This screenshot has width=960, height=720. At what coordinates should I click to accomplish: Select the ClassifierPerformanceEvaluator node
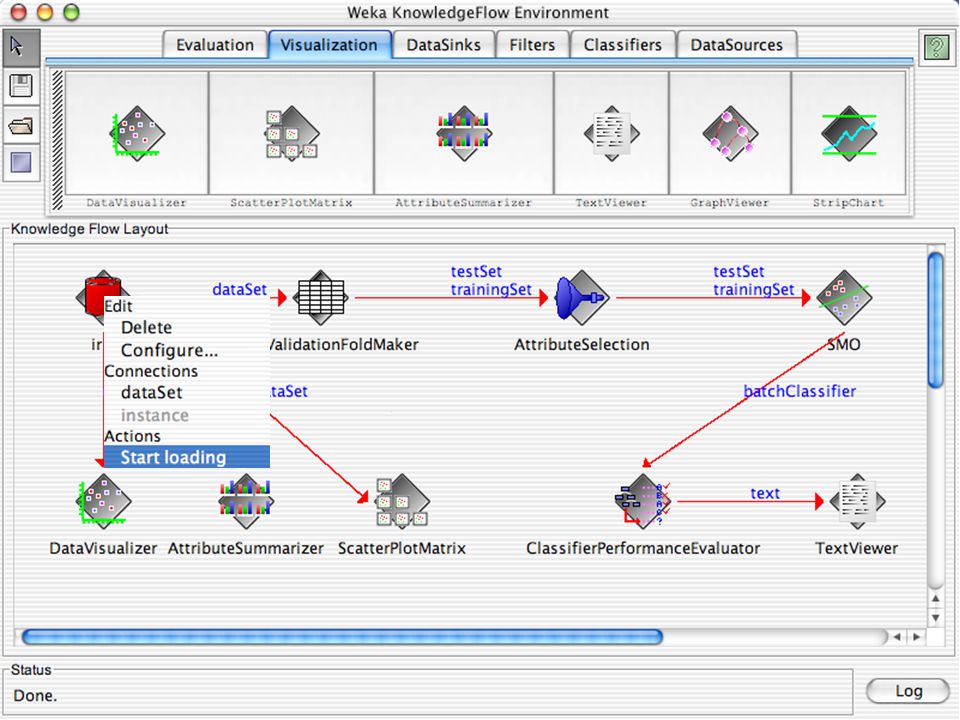[x=642, y=501]
